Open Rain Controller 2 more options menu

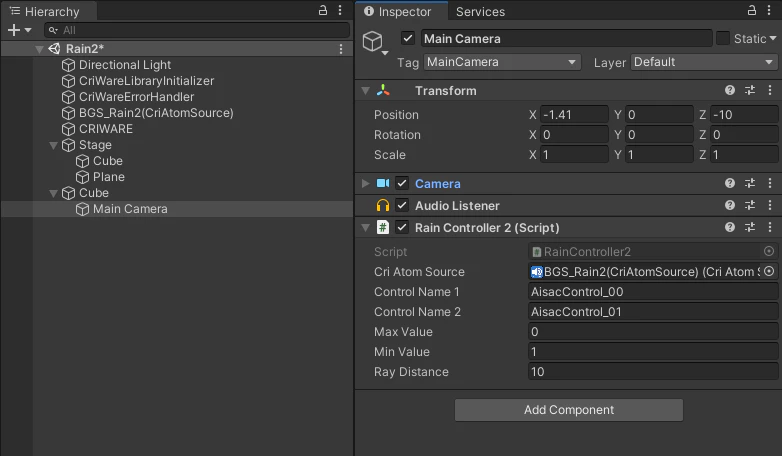point(770,227)
